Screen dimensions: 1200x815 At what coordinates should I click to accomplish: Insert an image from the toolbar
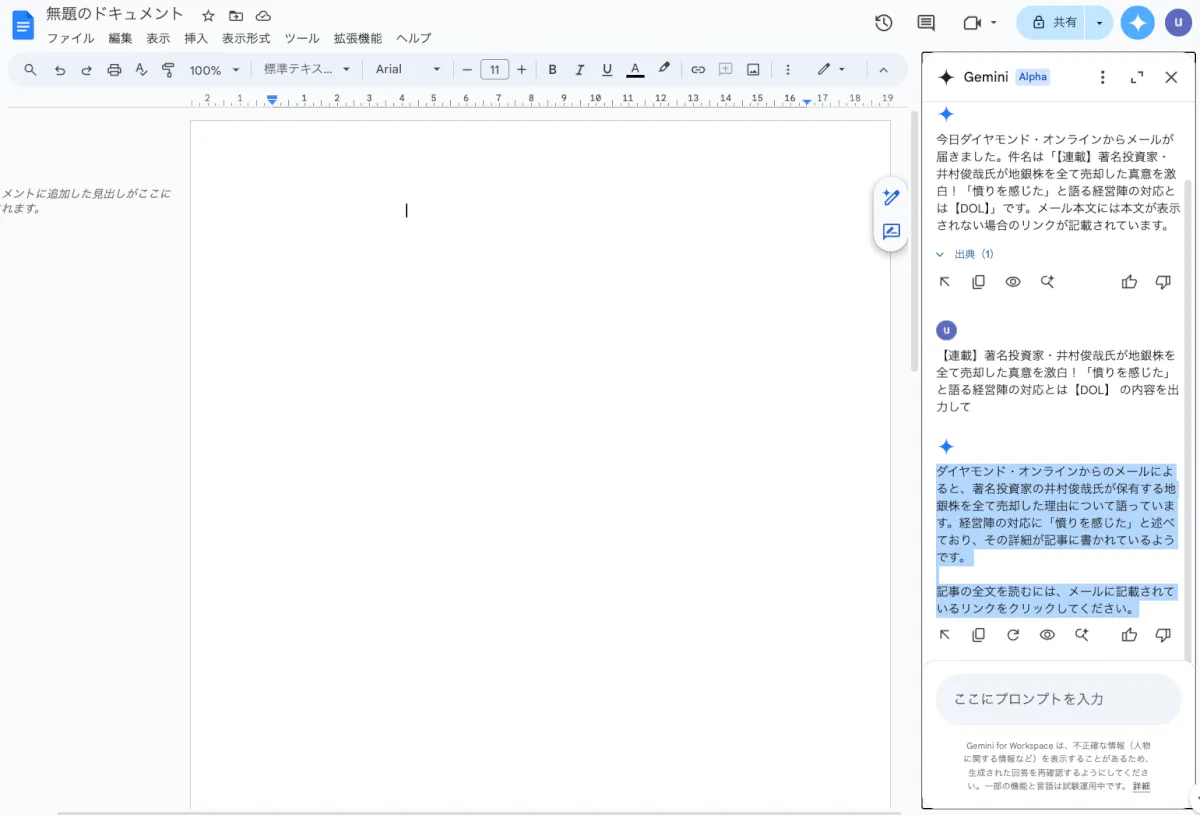point(753,70)
